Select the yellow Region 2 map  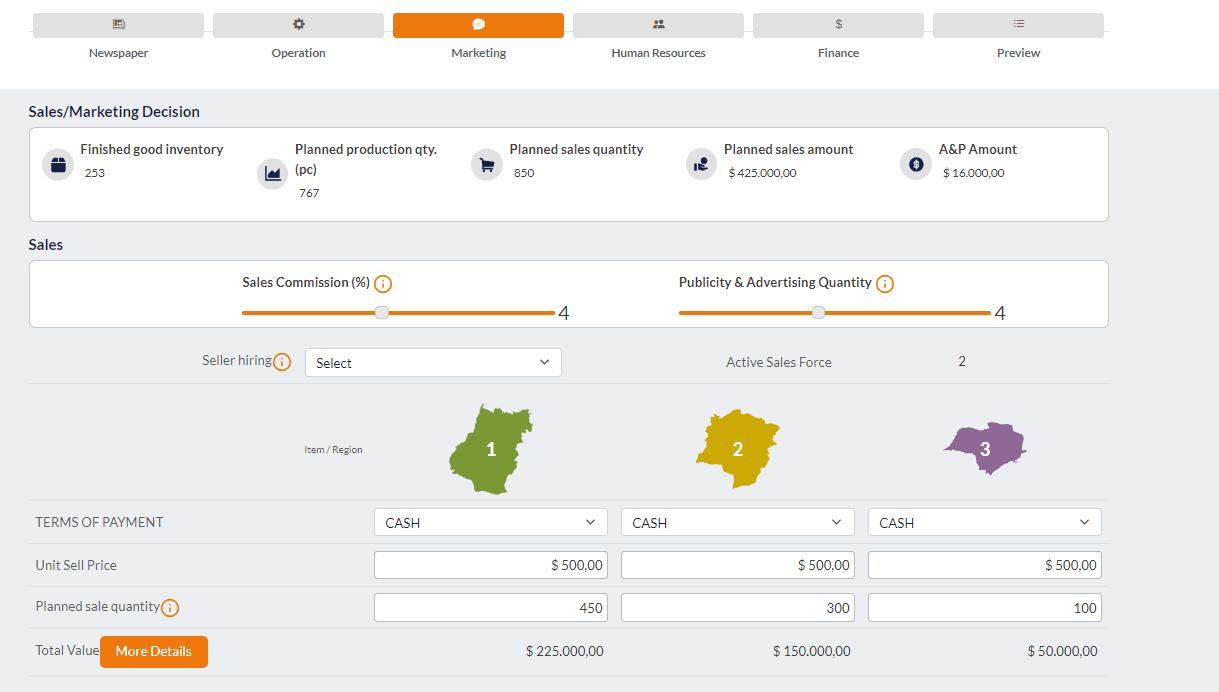pos(737,449)
